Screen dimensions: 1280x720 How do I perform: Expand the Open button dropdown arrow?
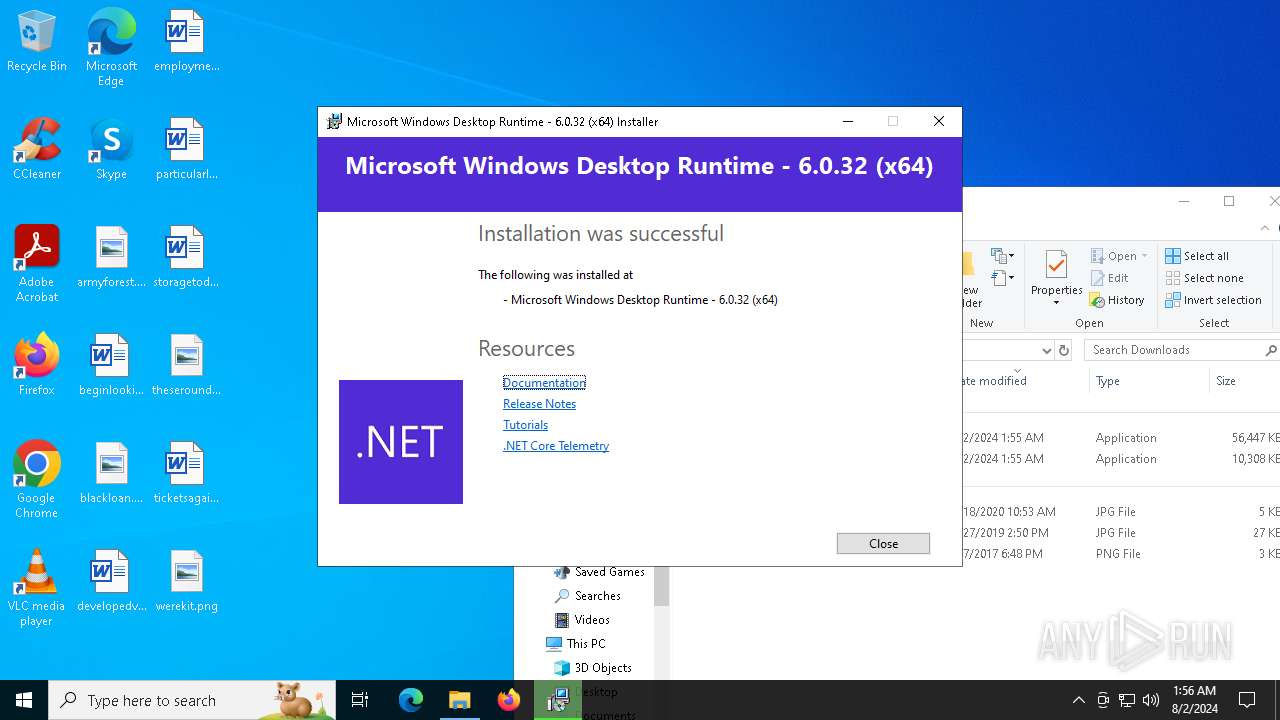(1145, 256)
